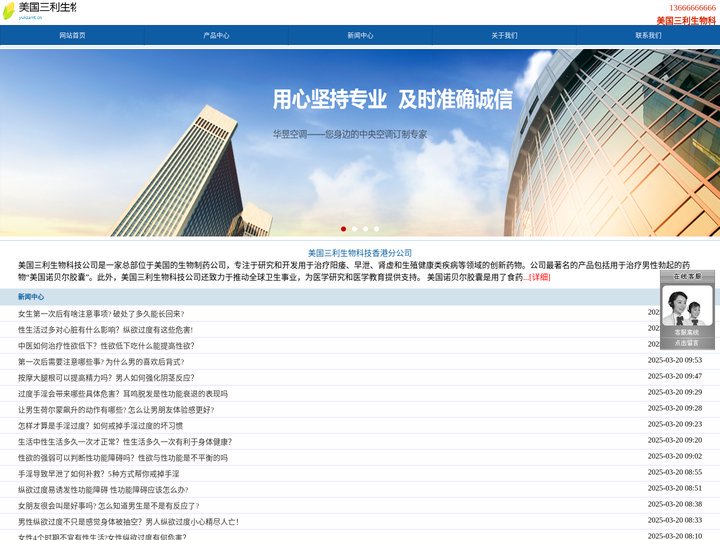
Task: Select the first red carousel dot
Action: [x=343, y=229]
